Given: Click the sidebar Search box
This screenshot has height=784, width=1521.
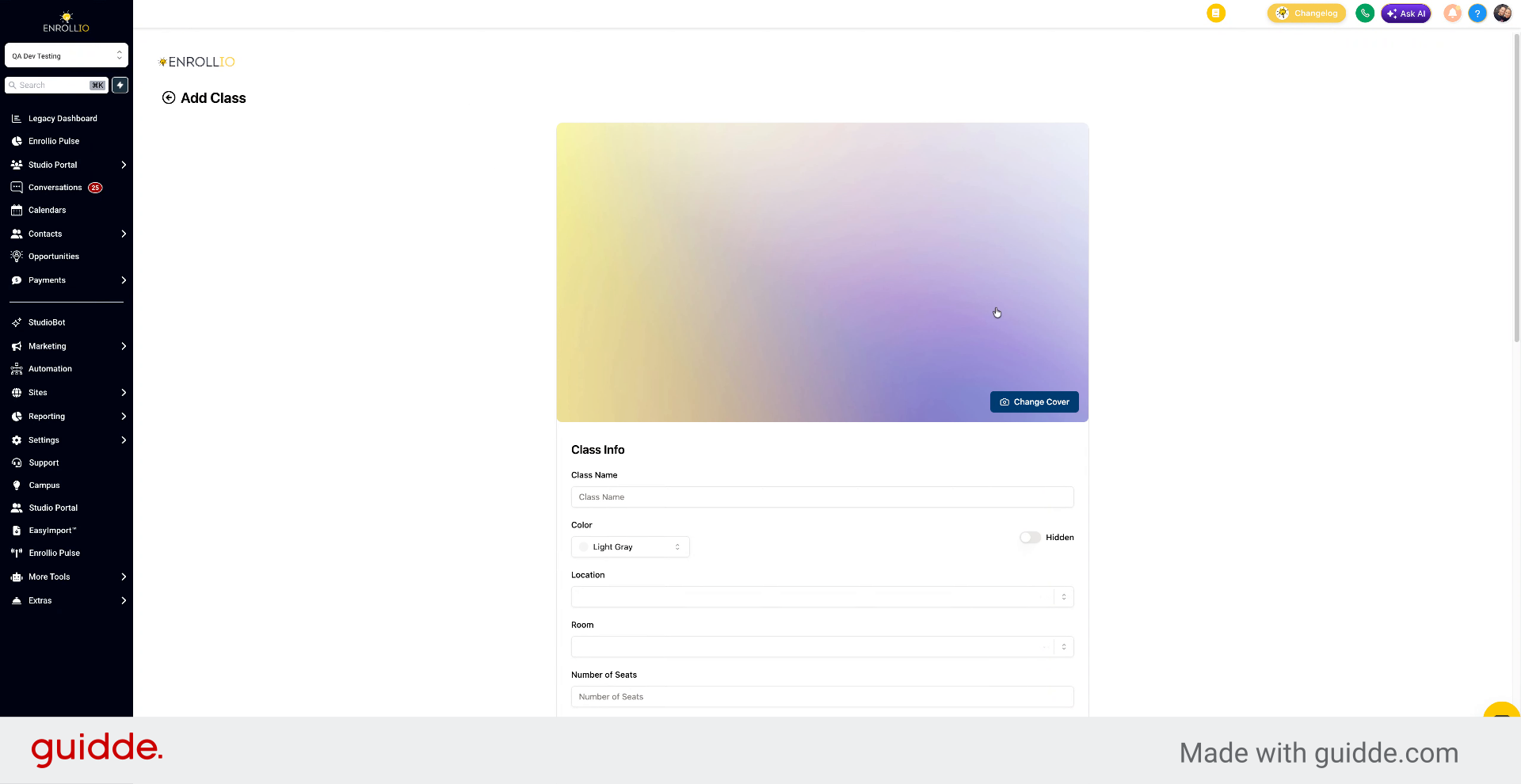Looking at the screenshot, I should pos(56,85).
